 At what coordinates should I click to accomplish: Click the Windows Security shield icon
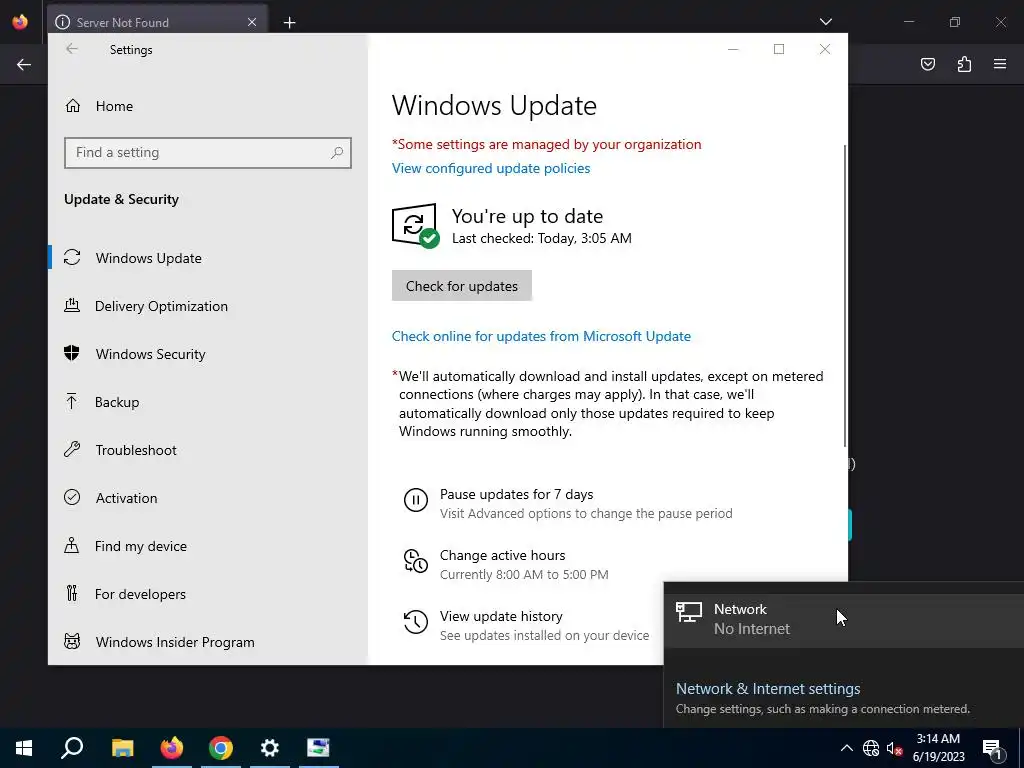coord(72,353)
